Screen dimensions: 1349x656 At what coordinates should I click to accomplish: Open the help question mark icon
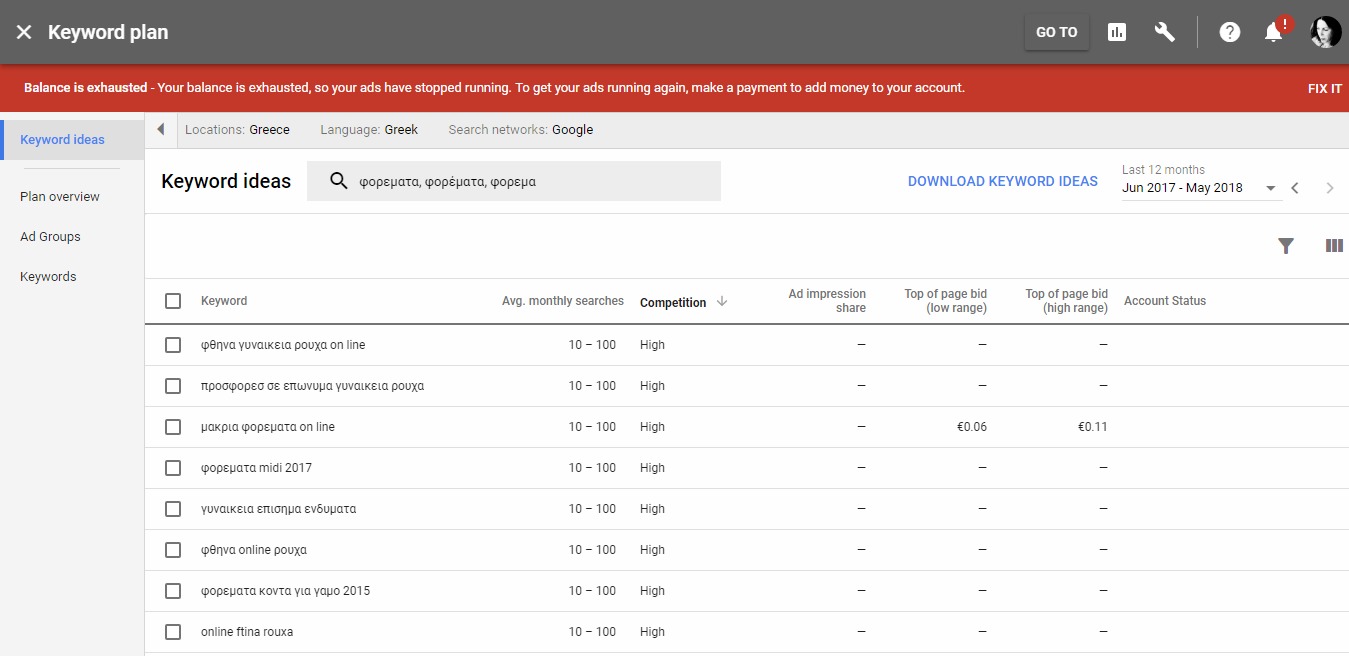tap(1230, 32)
